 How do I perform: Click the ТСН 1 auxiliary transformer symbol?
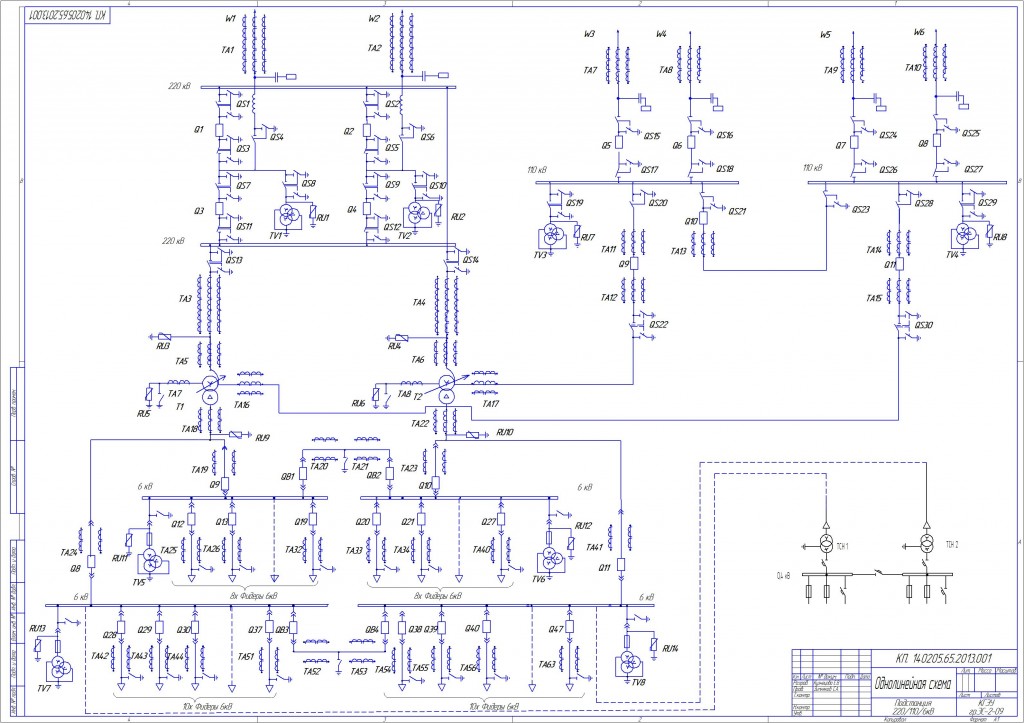[826, 543]
